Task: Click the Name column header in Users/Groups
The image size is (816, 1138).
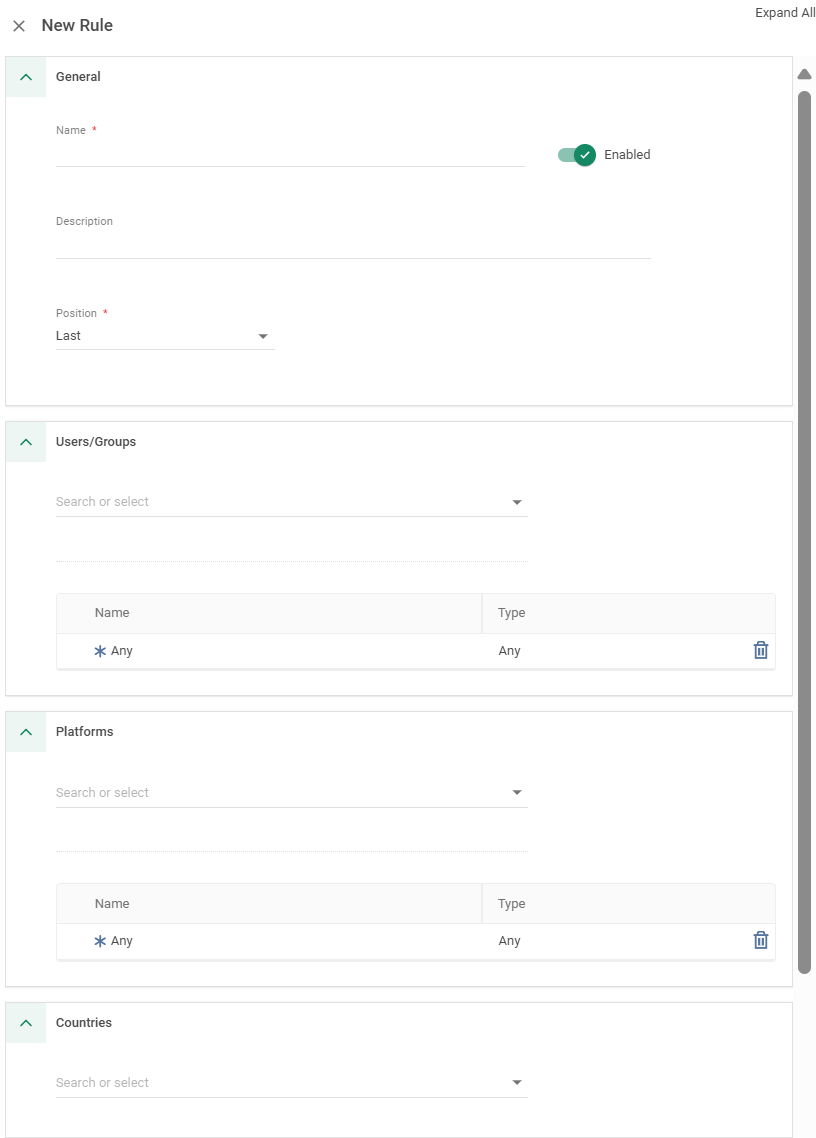Action: click(112, 613)
